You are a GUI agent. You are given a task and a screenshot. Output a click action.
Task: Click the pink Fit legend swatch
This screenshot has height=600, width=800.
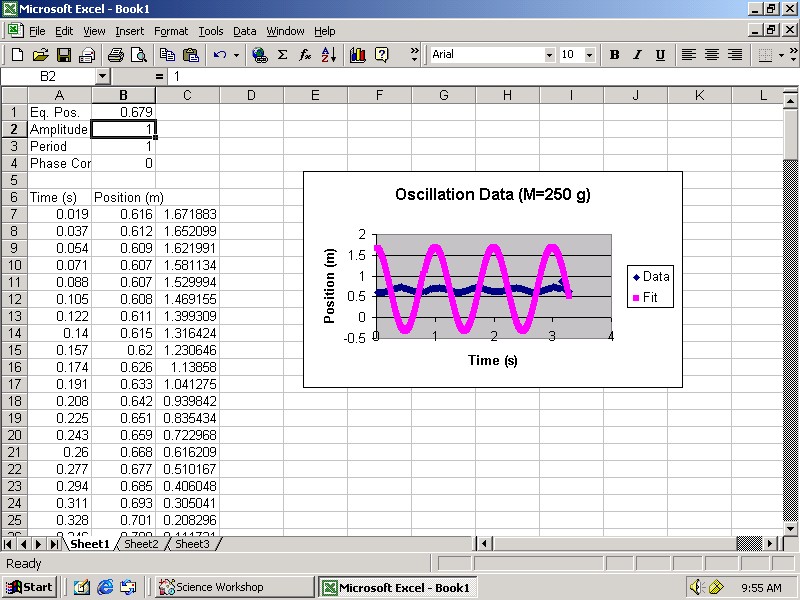click(636, 298)
